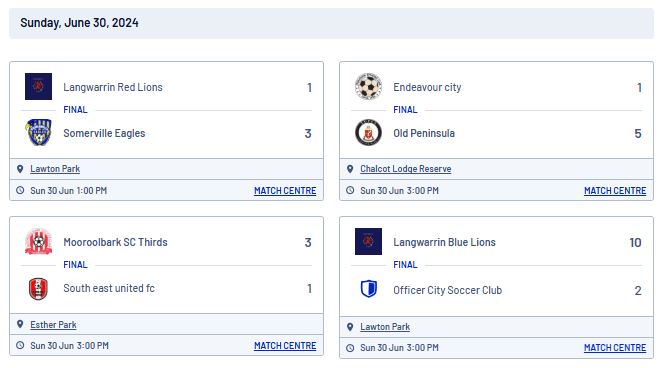Click the Langwarrin Red Lions team logo
664x368 pixels.
point(38,86)
